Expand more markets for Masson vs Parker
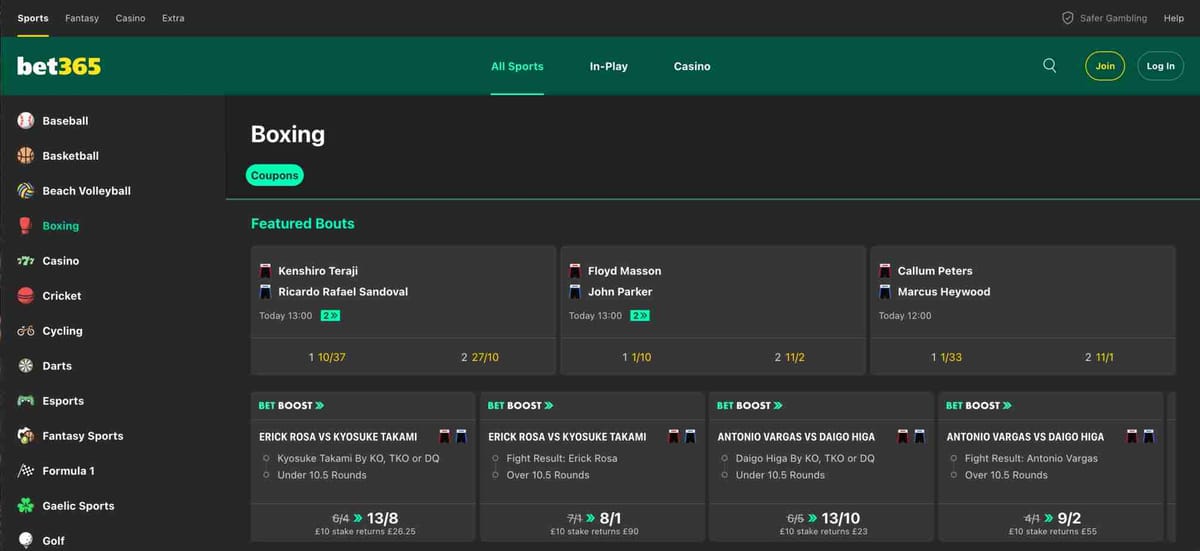1200x551 pixels. pyautogui.click(x=640, y=316)
